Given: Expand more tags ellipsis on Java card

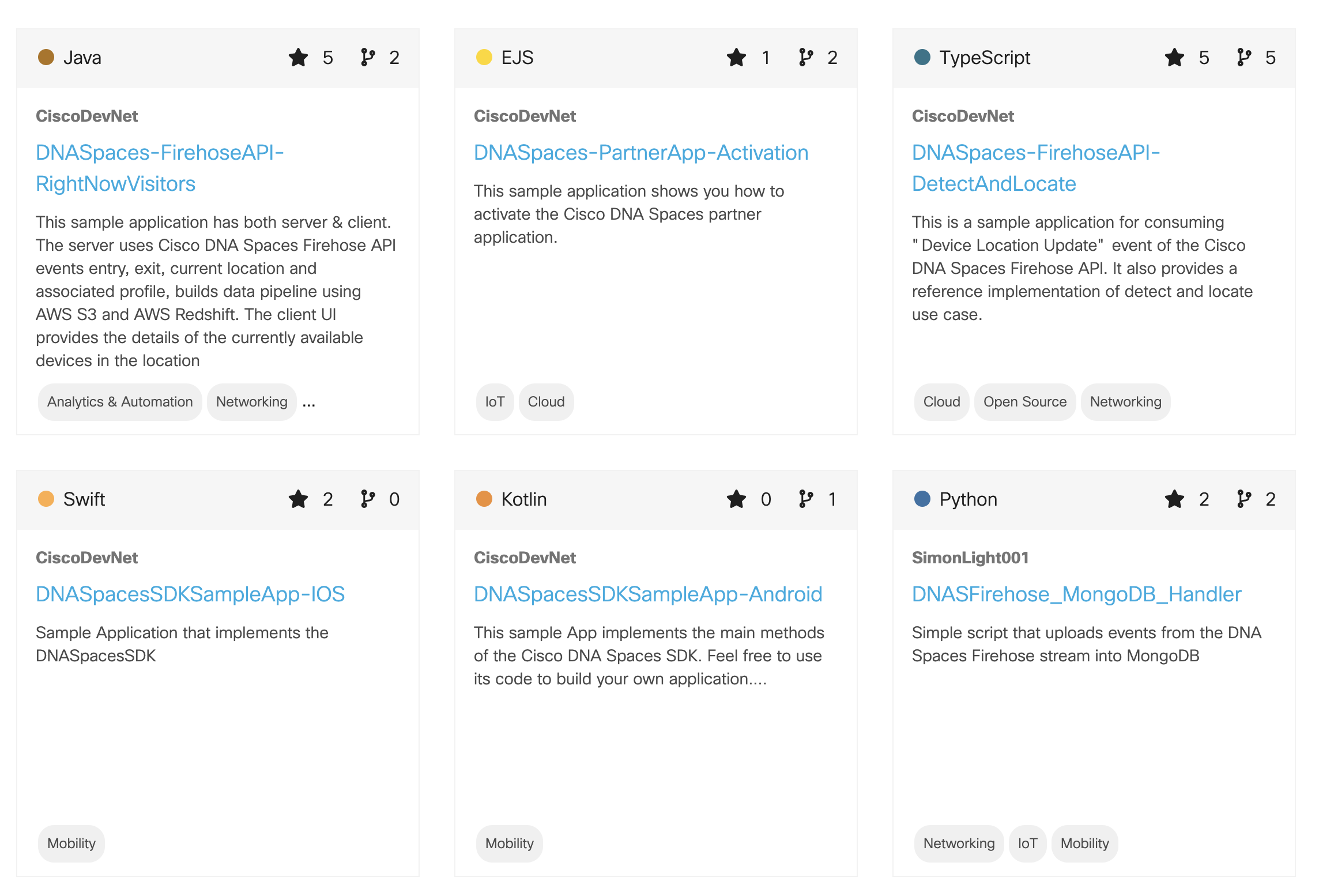Looking at the screenshot, I should (x=309, y=404).
